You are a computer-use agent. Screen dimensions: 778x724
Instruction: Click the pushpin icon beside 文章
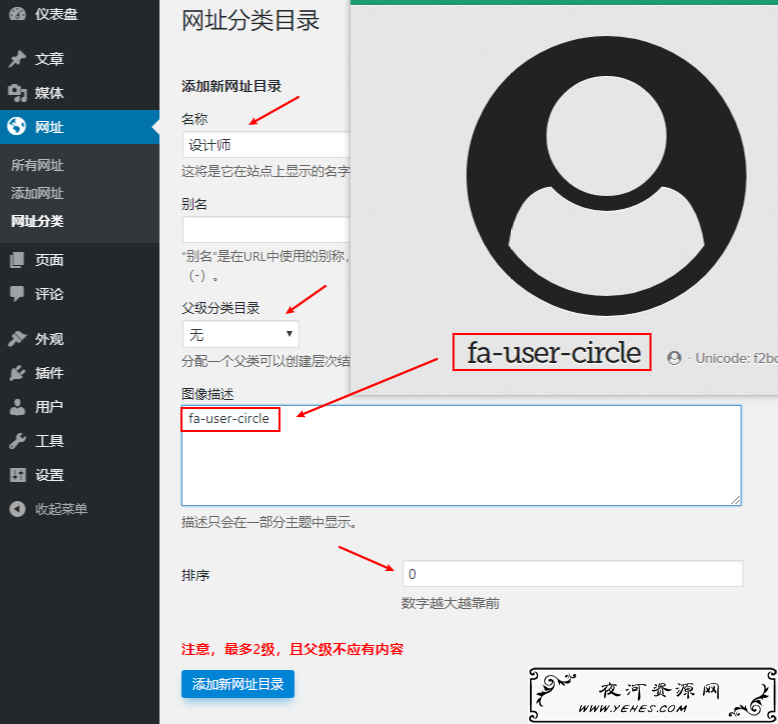click(17, 59)
